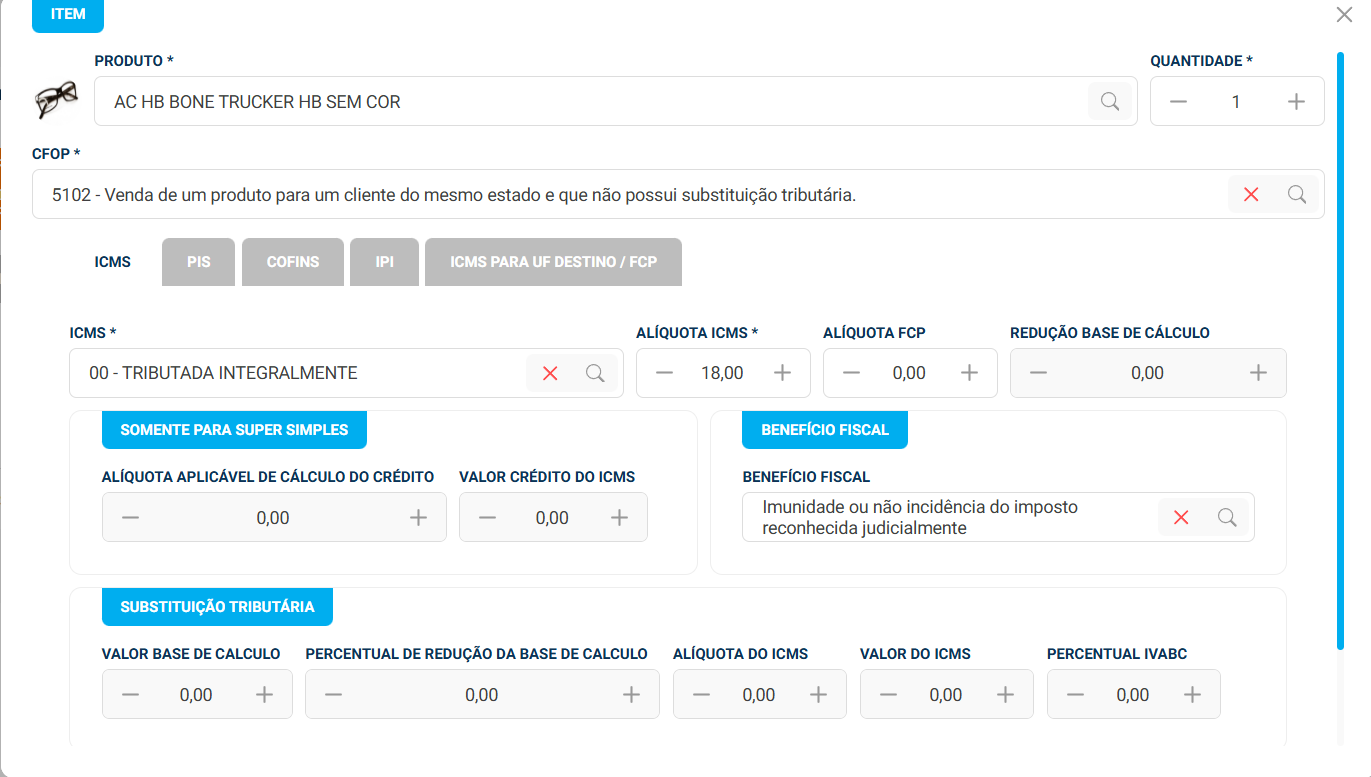Decrease Quantidade with the minus button
1371x777 pixels.
click(x=1178, y=102)
